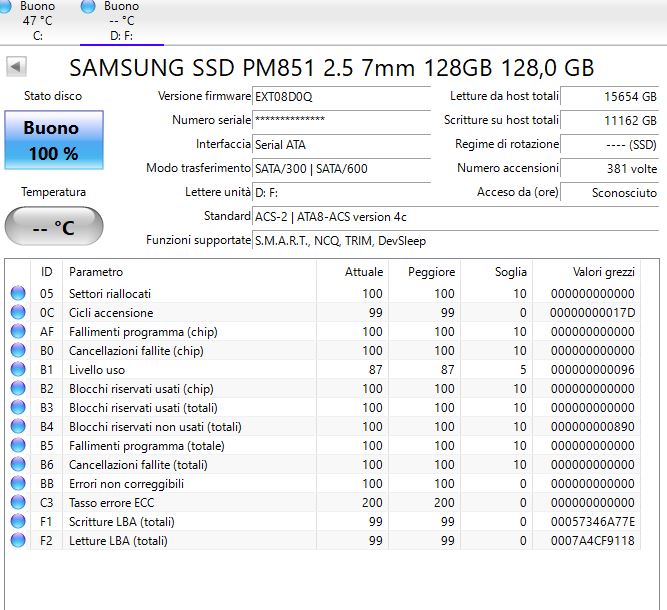The image size is (667, 610).
Task: Click the status icon for Errori non correggibili
Action: pos(18,483)
